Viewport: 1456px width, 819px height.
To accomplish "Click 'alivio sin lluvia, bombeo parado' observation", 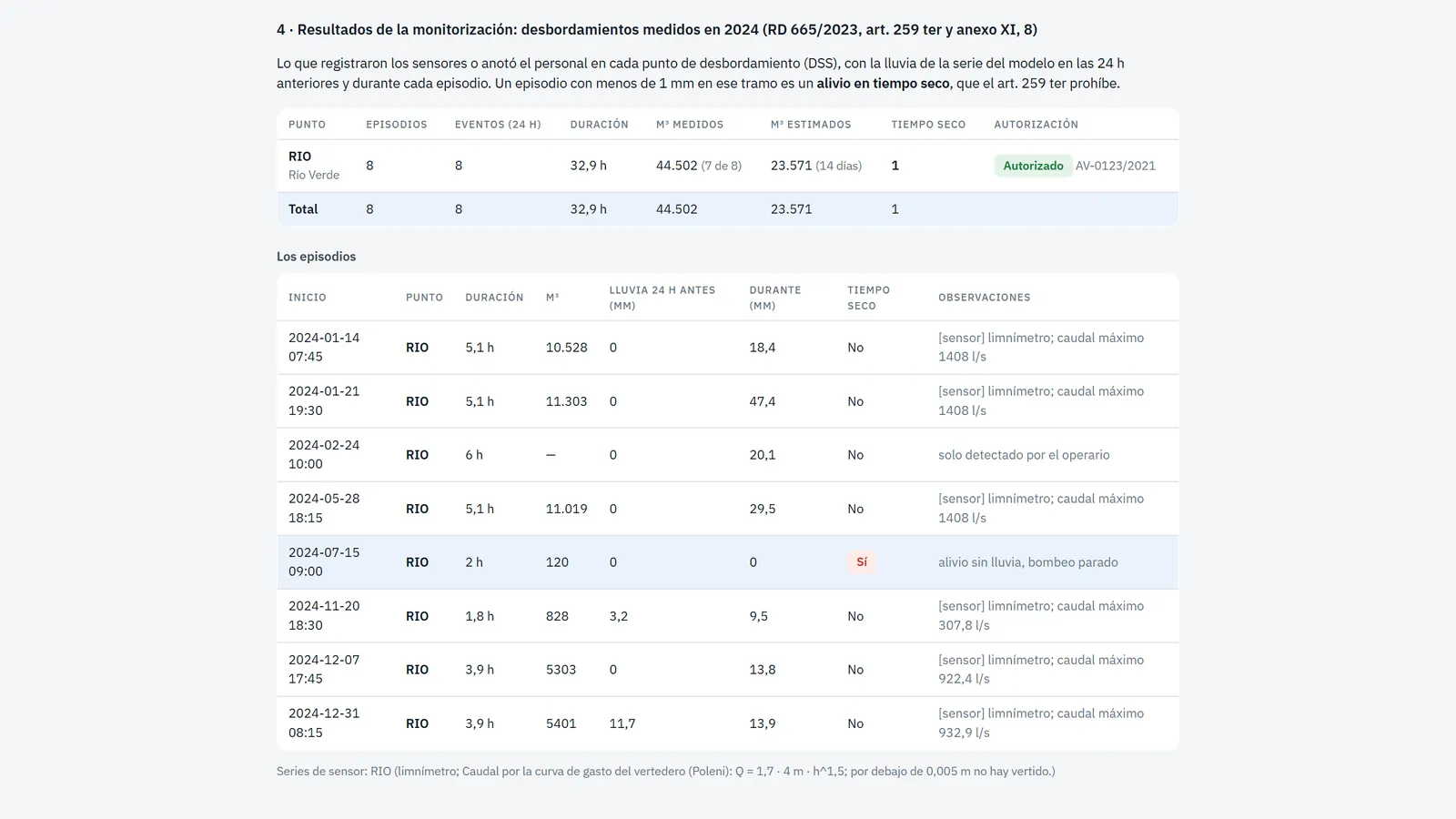I will pos(1028,562).
